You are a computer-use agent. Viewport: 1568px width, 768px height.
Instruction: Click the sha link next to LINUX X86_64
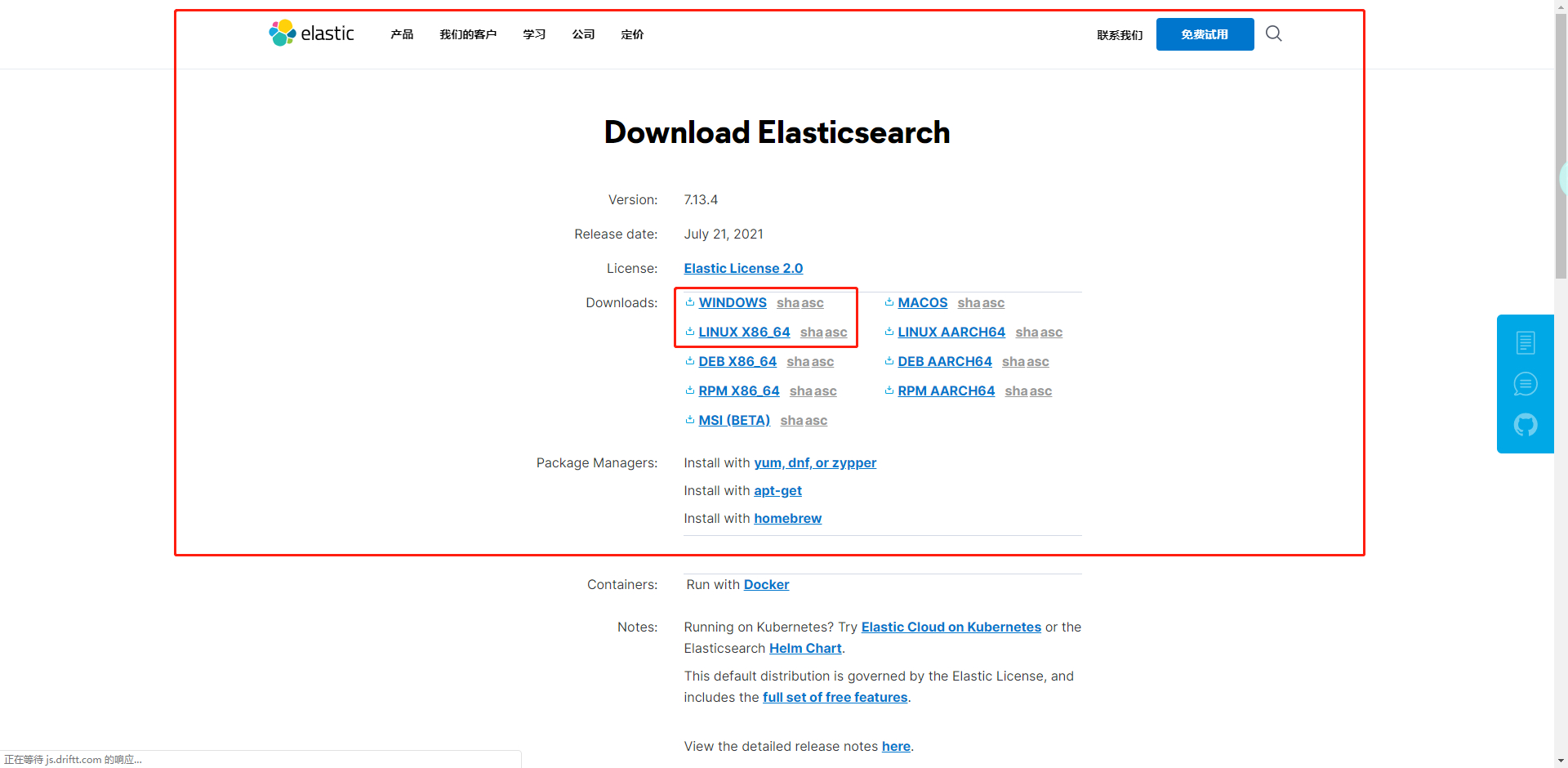pyautogui.click(x=811, y=332)
